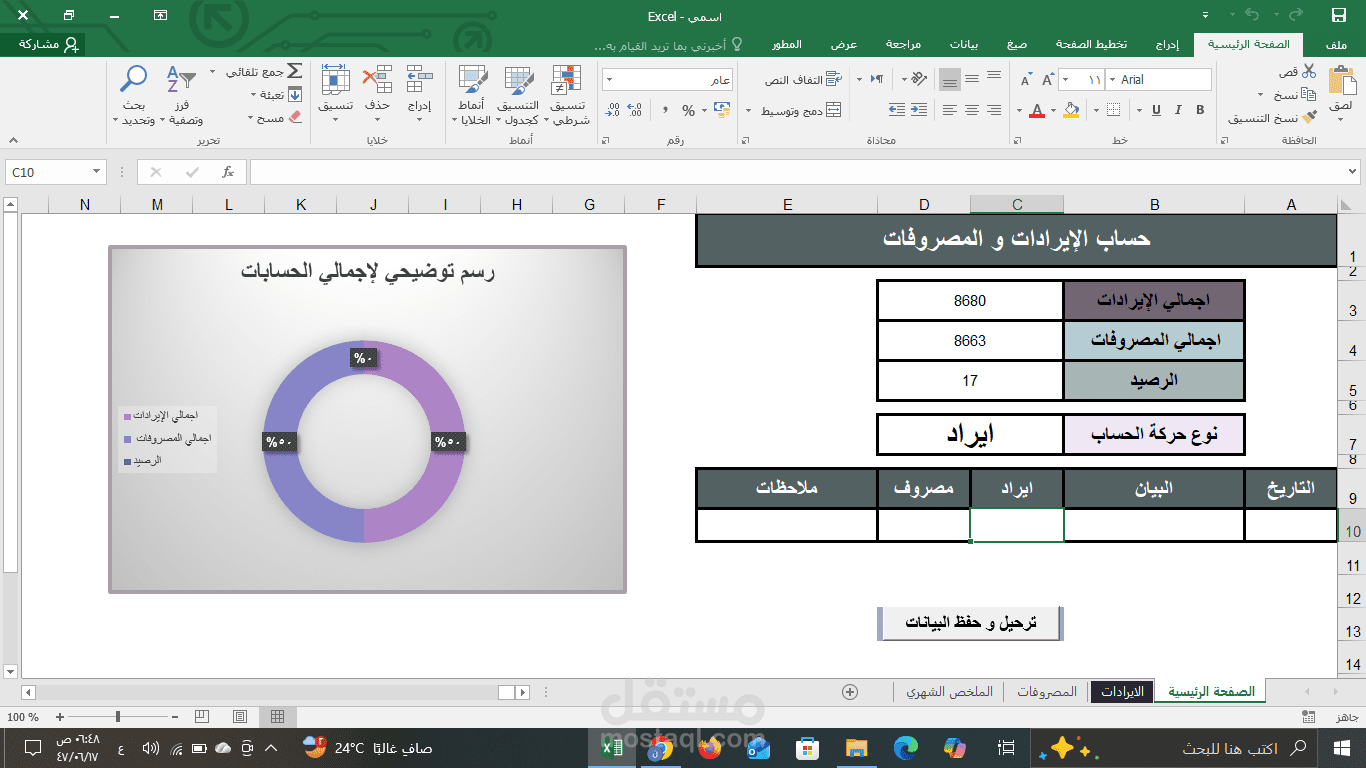
Task: Click Wrap Text (التفاف النص)
Action: (x=803, y=80)
